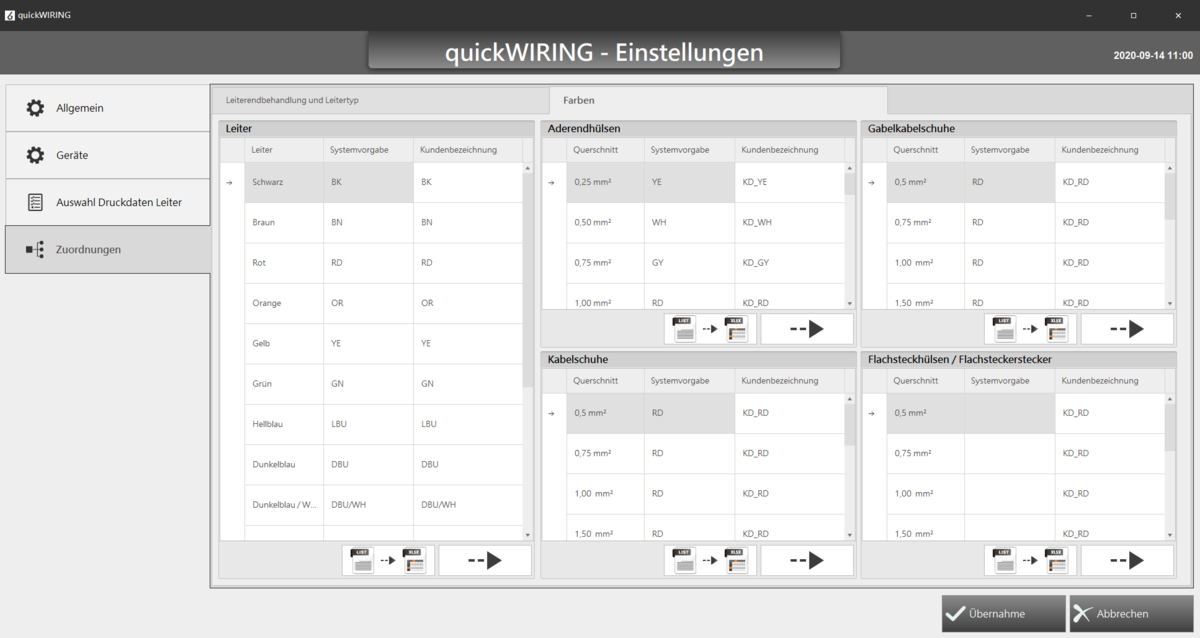
Task: Click LIST to XLSX icon under Aderendhülsen
Action: [710, 329]
